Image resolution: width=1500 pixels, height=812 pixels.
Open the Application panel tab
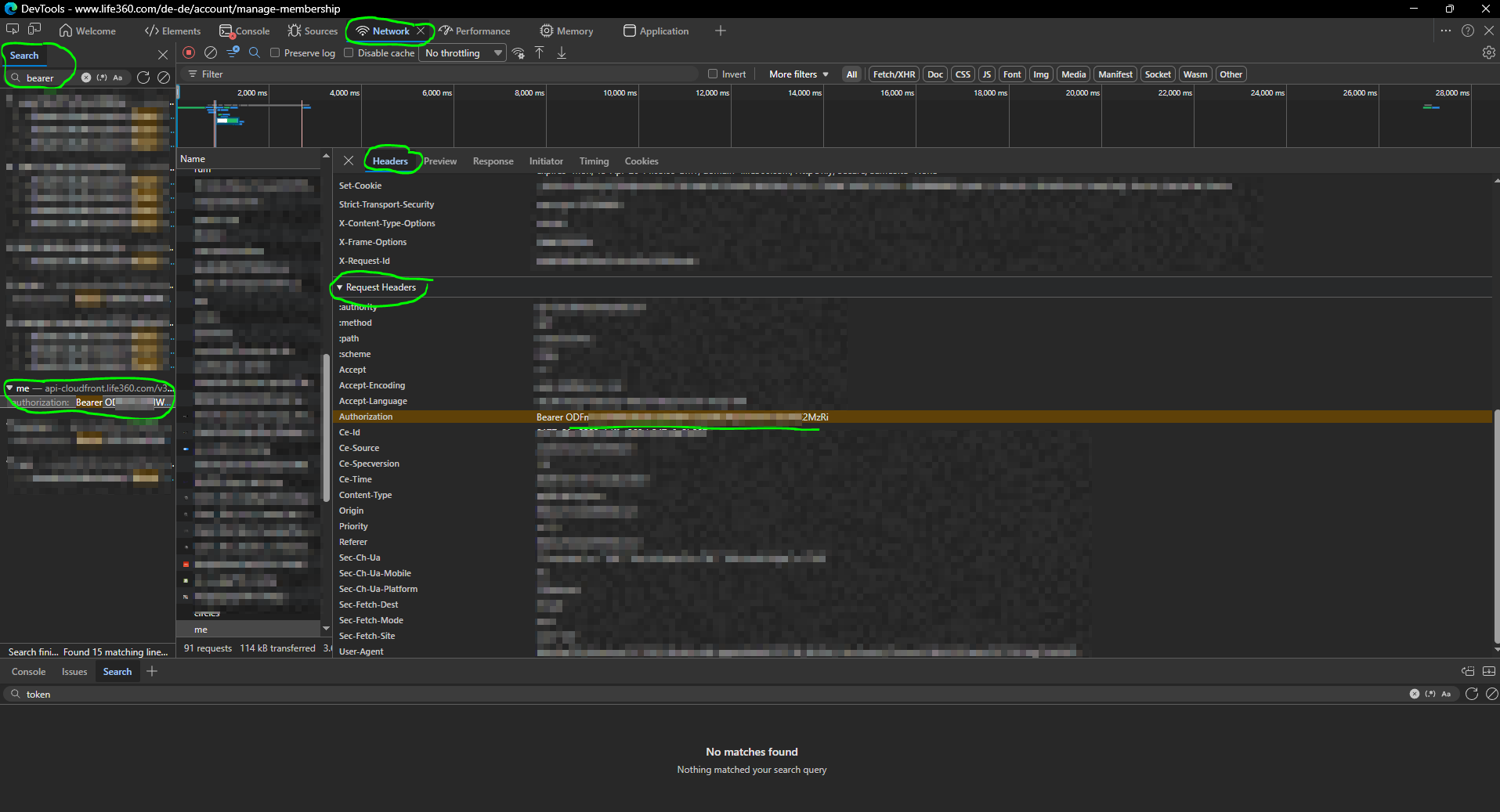click(x=656, y=31)
